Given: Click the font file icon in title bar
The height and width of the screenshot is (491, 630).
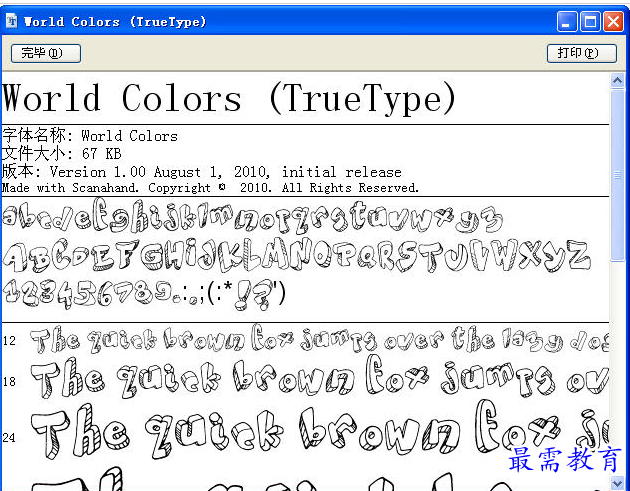Looking at the screenshot, I should (x=11, y=21).
